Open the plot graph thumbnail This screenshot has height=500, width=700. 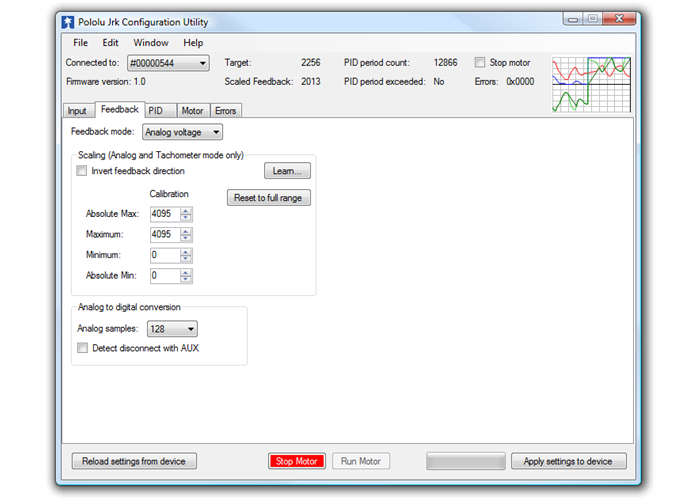pyautogui.click(x=591, y=84)
